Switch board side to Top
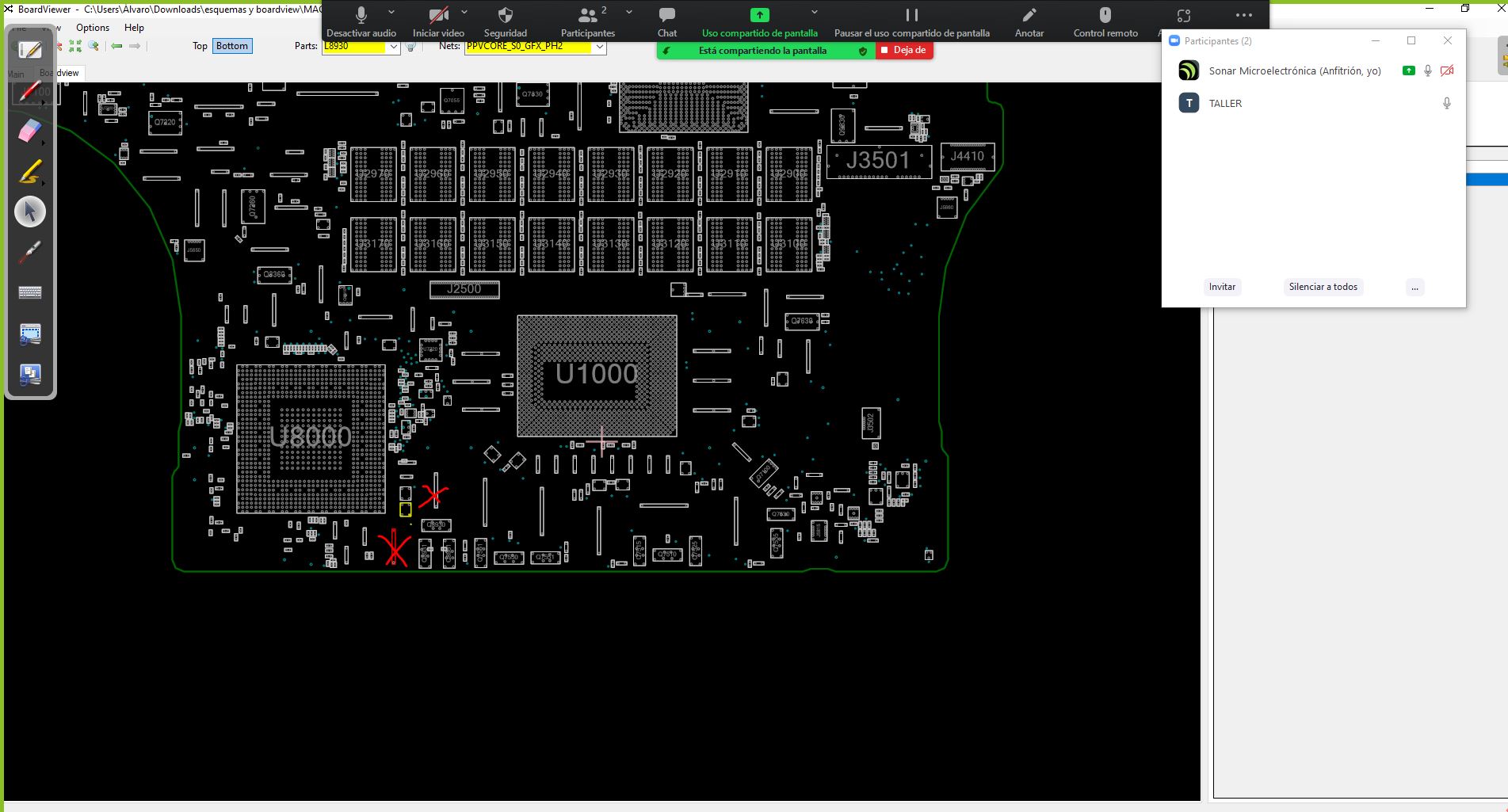This screenshot has width=1508, height=812. tap(200, 46)
